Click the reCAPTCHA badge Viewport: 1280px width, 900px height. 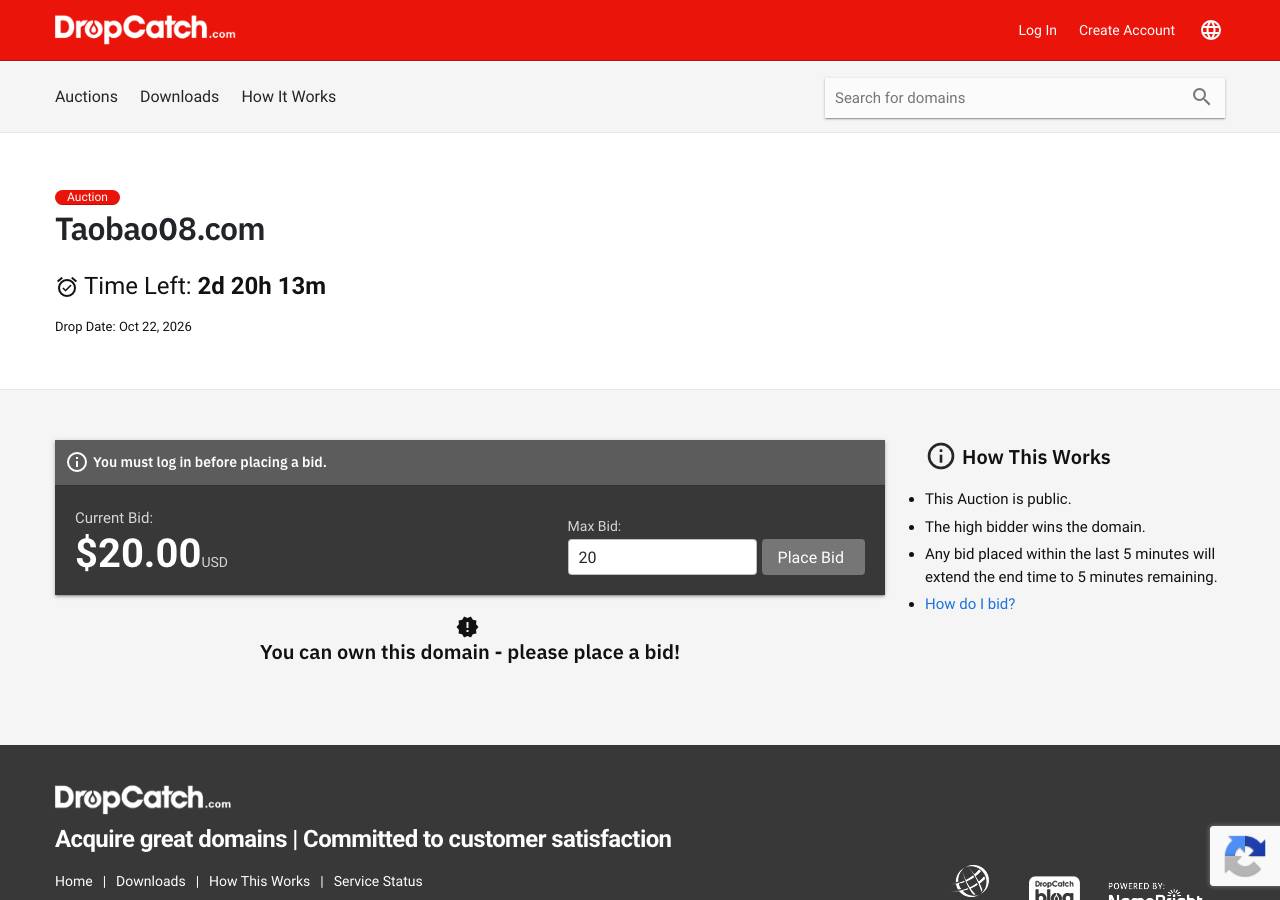[x=1245, y=856]
